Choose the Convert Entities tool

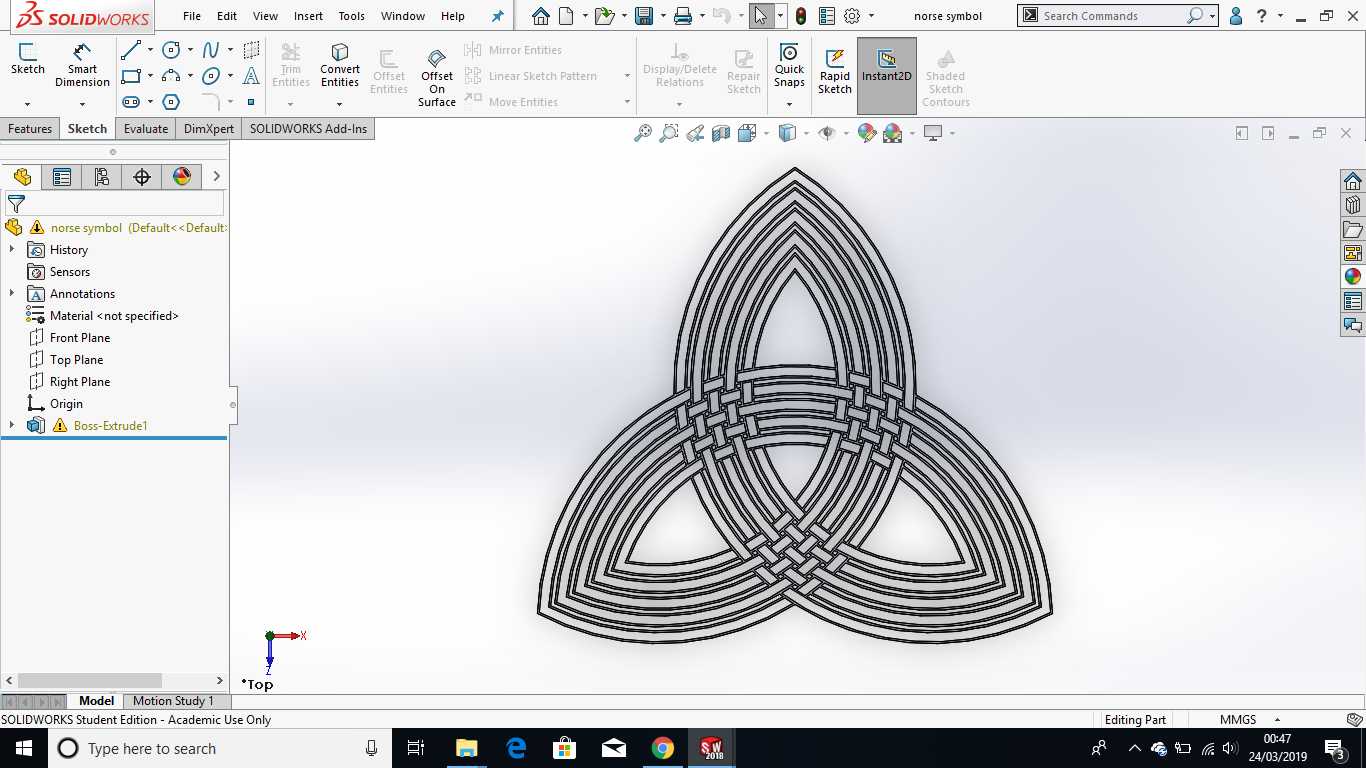[x=340, y=64]
